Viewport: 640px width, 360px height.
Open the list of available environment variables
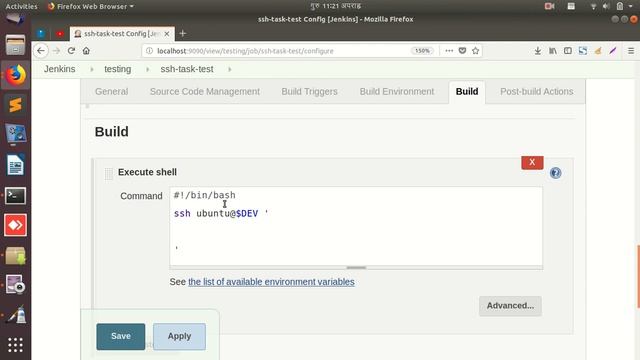click(x=271, y=282)
